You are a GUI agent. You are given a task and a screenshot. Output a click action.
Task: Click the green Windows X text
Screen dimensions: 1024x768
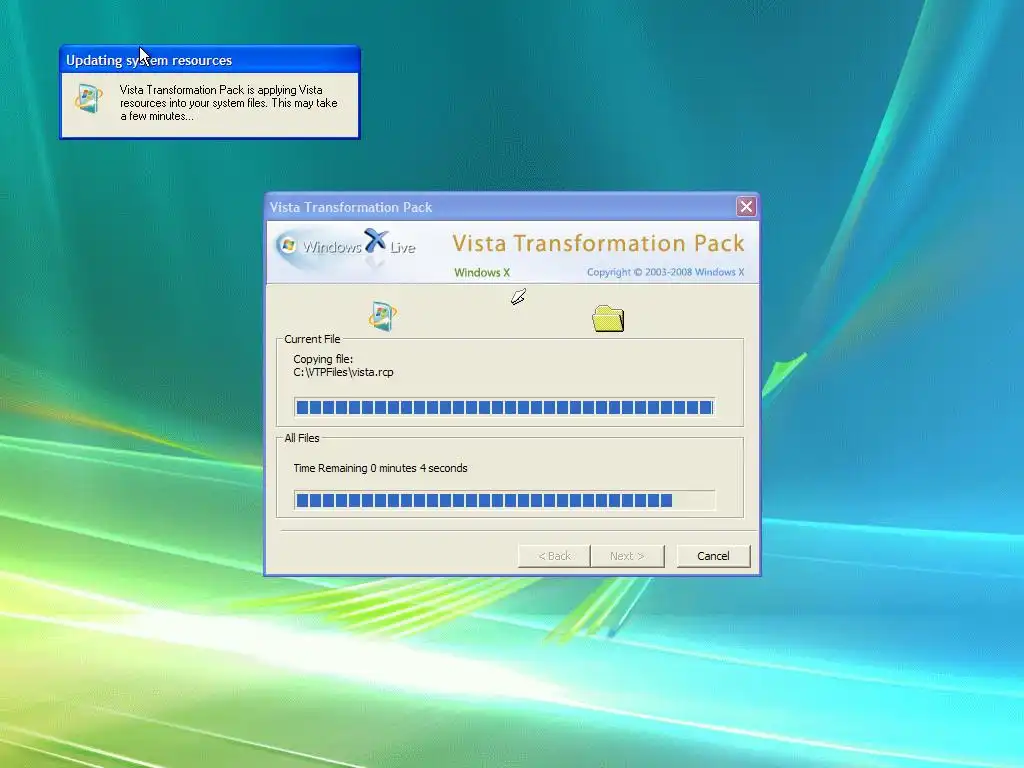tap(482, 272)
